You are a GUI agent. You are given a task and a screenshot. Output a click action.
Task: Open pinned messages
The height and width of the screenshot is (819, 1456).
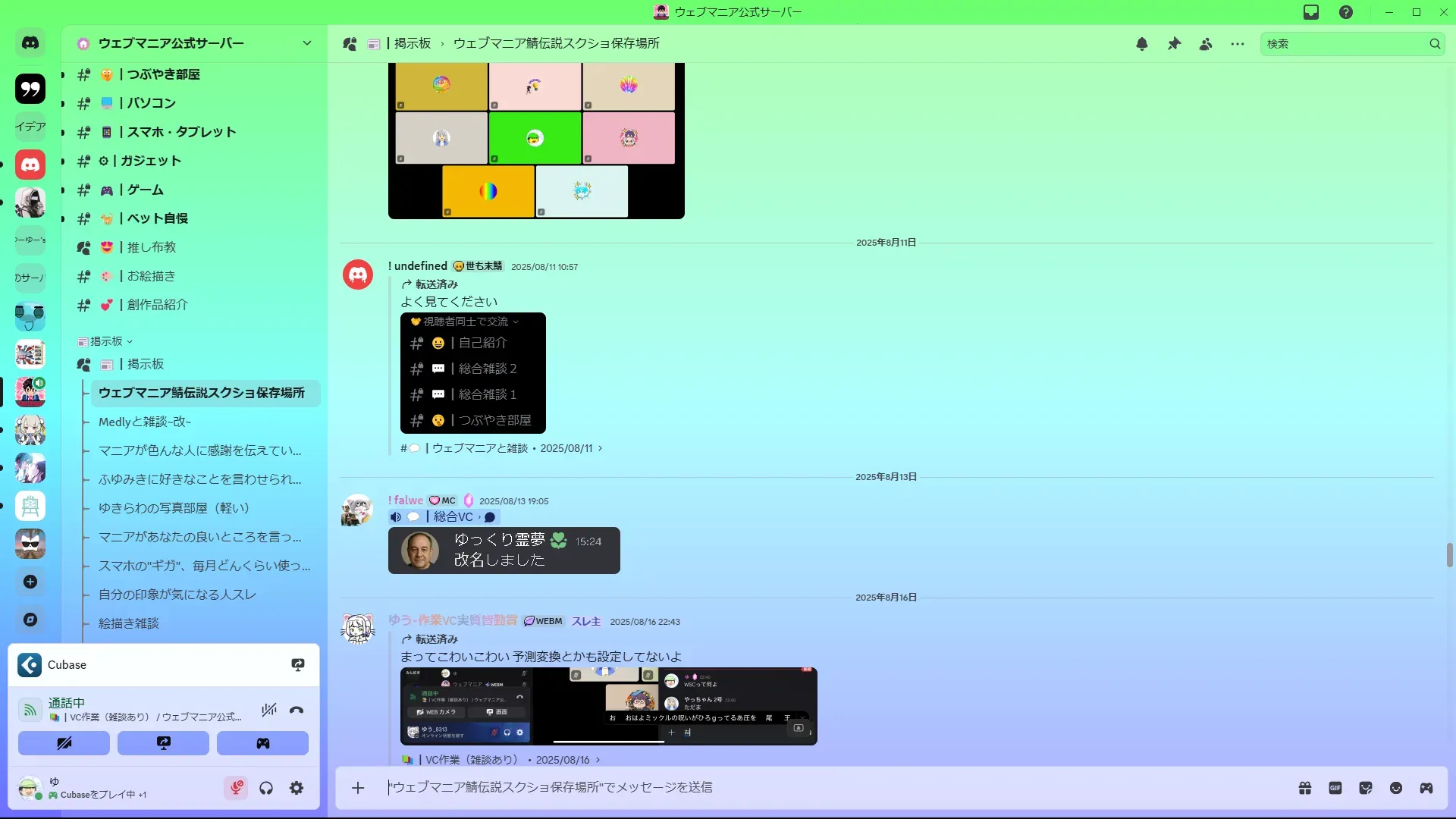[x=1174, y=44]
